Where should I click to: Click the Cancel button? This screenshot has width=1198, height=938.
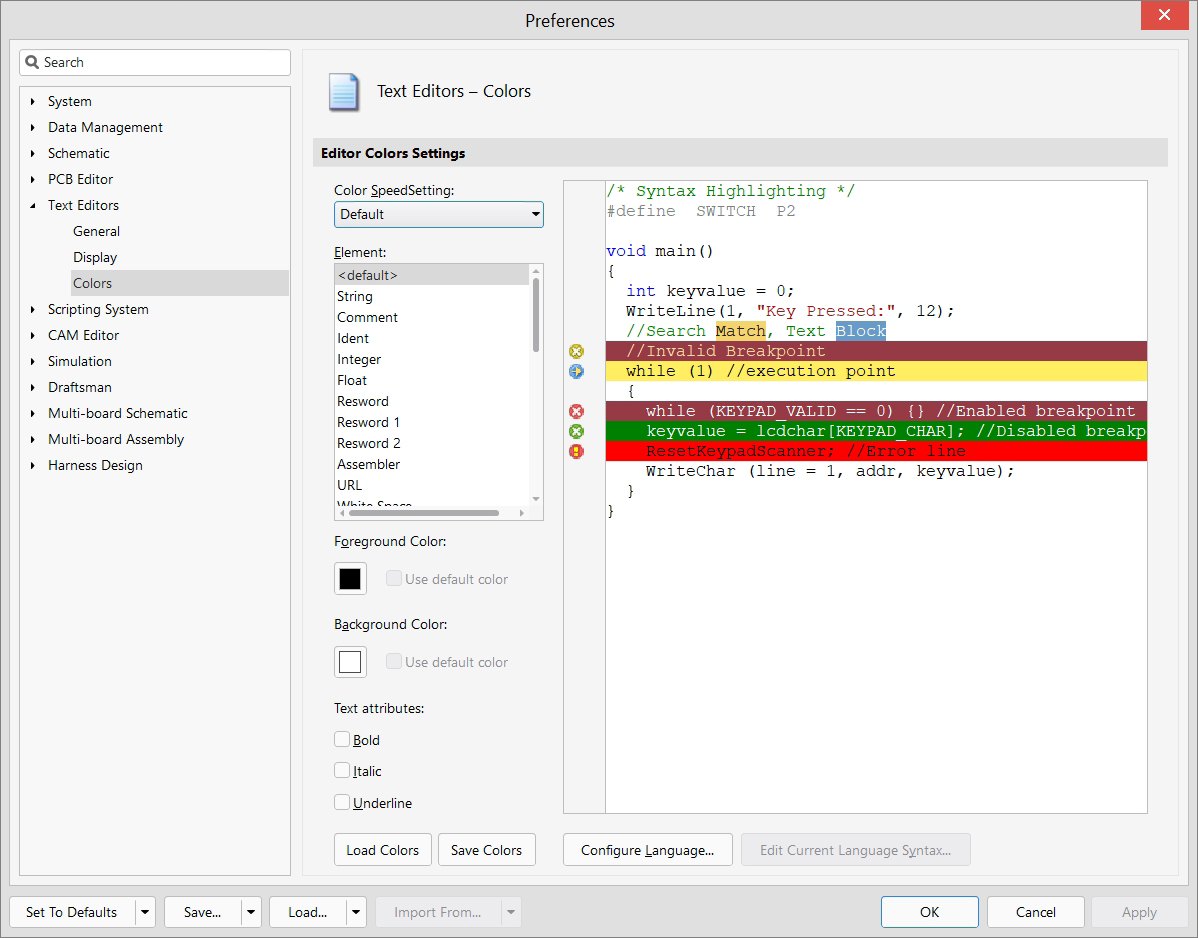click(x=1036, y=912)
